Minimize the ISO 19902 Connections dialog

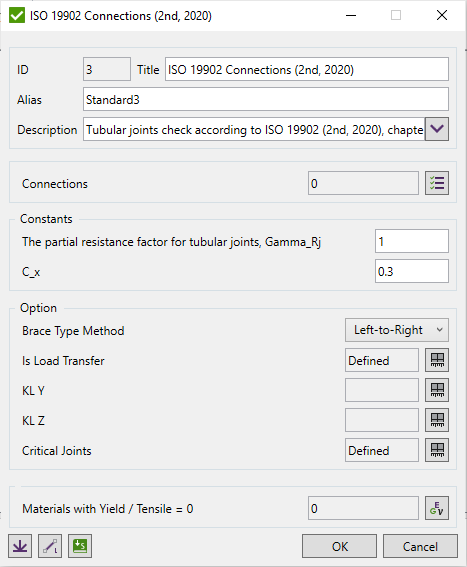351,15
